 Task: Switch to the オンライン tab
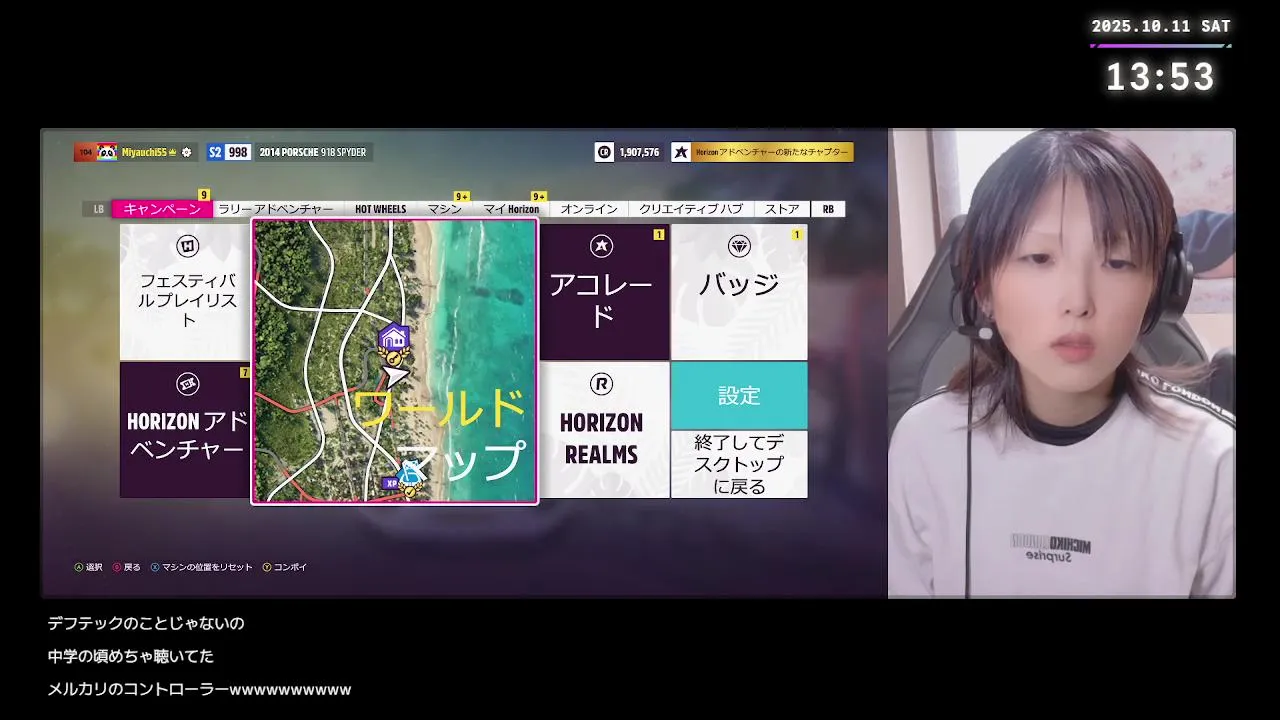click(x=589, y=209)
